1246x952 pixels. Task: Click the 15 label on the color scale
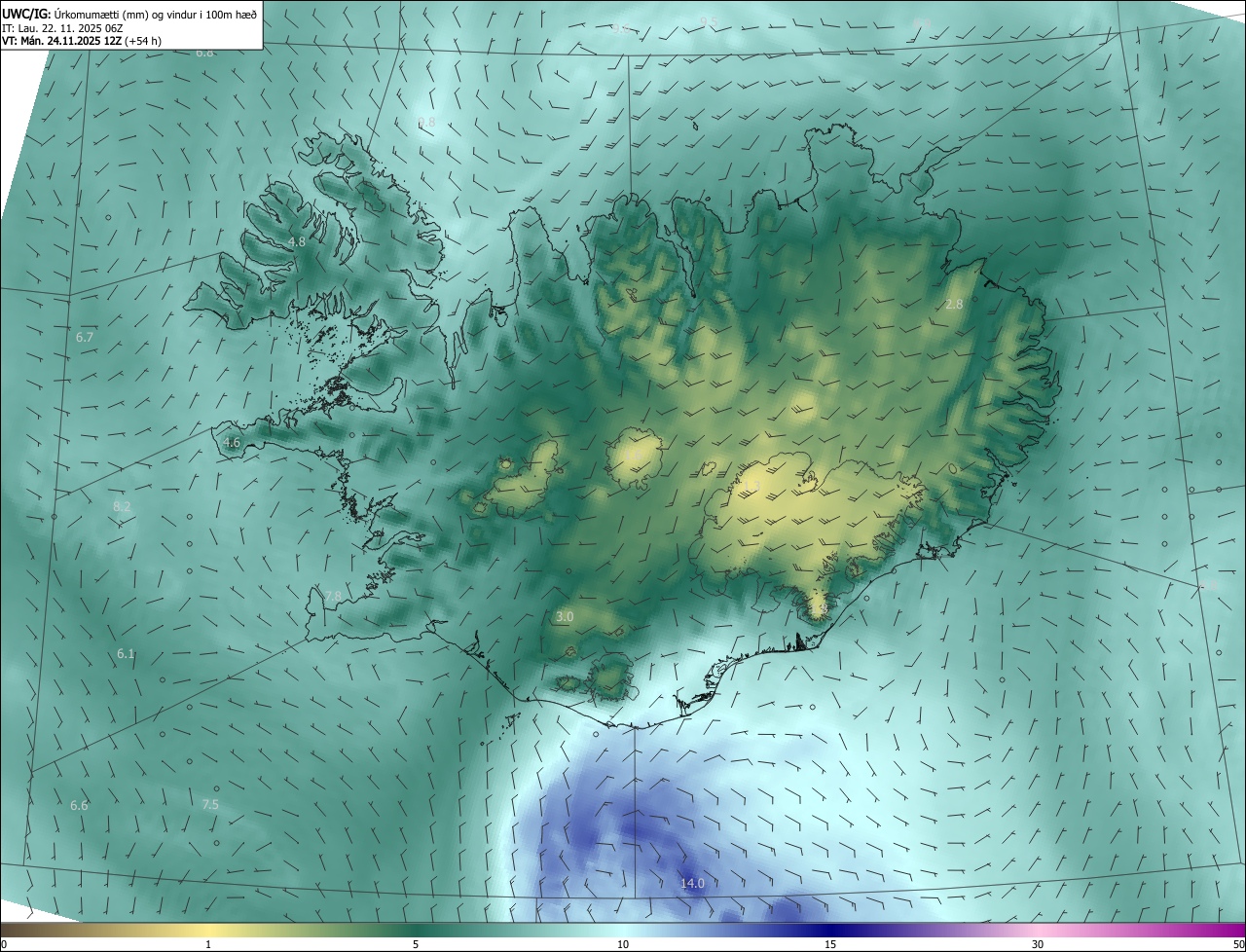830,944
